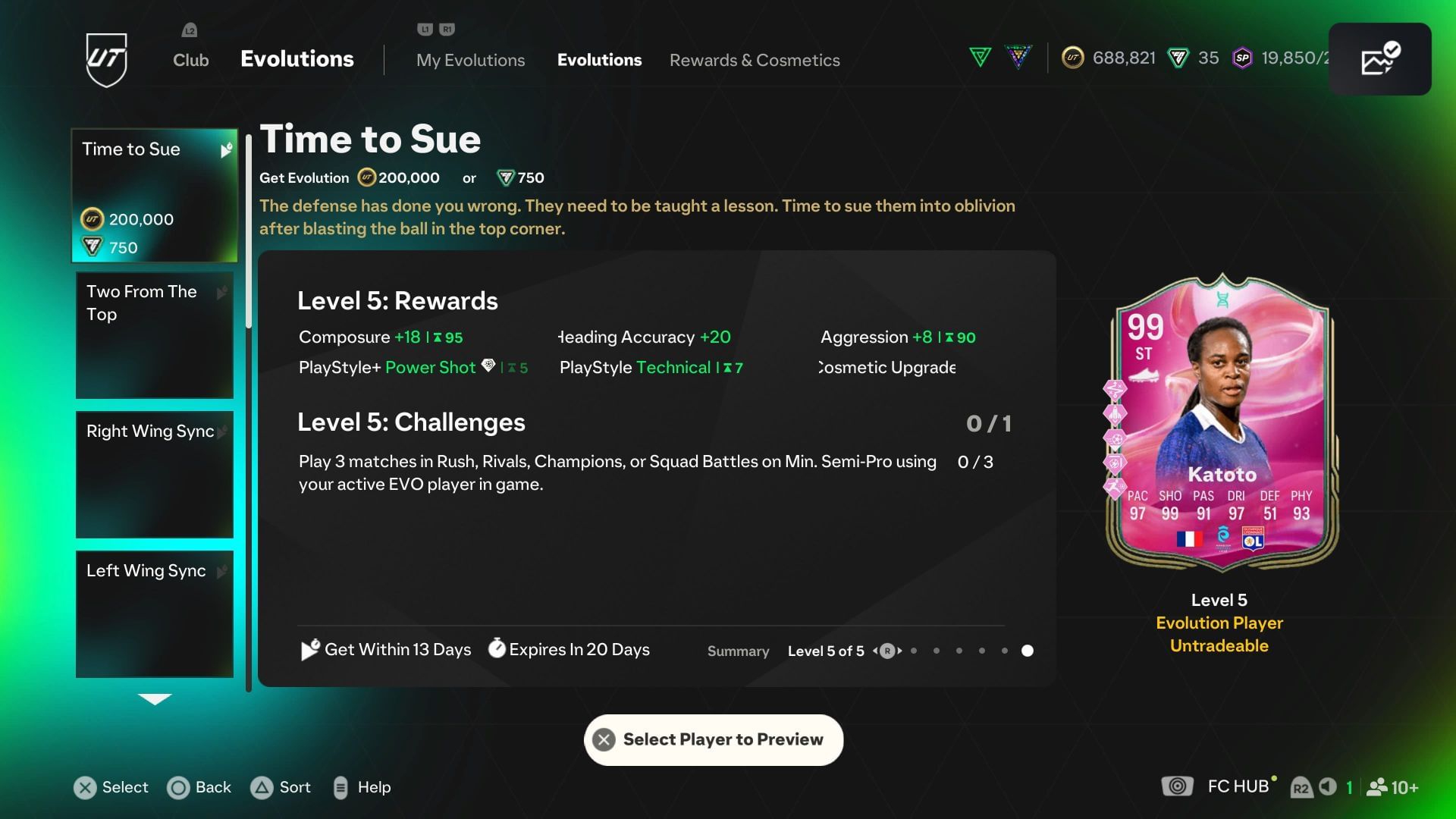The image size is (1456, 819).
Task: Open the My Evolutions tab
Action: click(x=470, y=60)
